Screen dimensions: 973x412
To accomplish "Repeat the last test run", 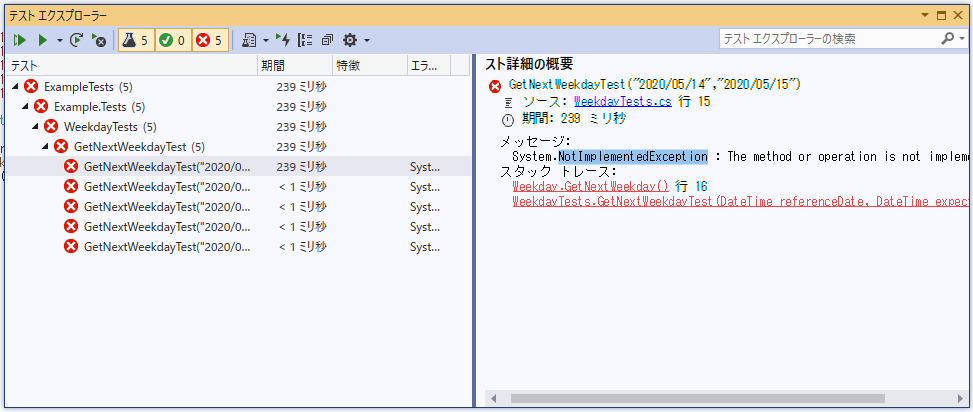I will (76, 40).
